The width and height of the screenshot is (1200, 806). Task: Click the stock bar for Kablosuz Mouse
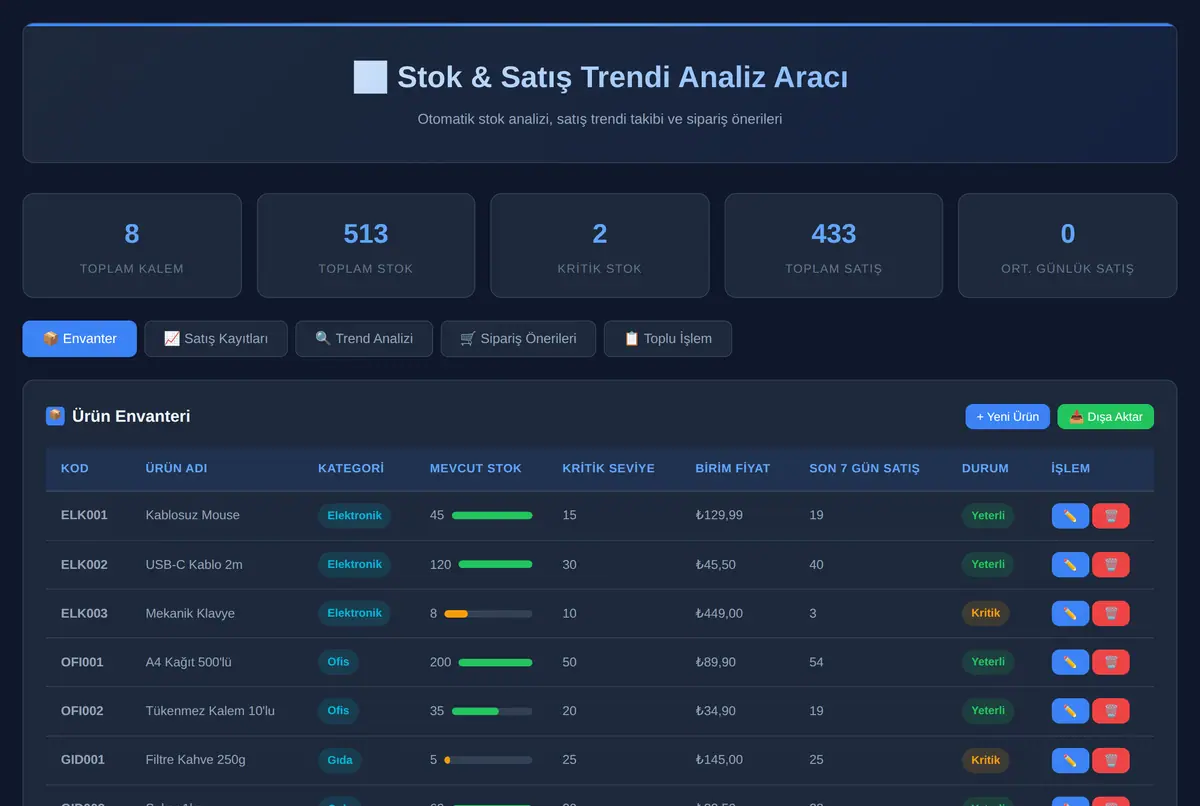(492, 516)
